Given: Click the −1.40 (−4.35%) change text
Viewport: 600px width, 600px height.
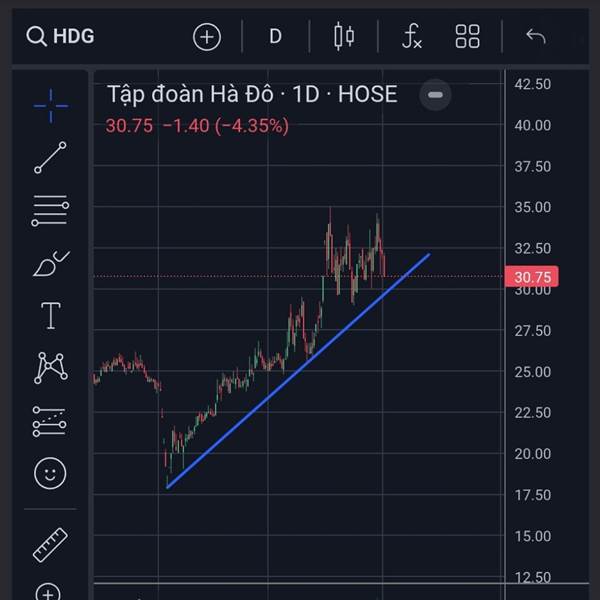Looking at the screenshot, I should click(226, 126).
